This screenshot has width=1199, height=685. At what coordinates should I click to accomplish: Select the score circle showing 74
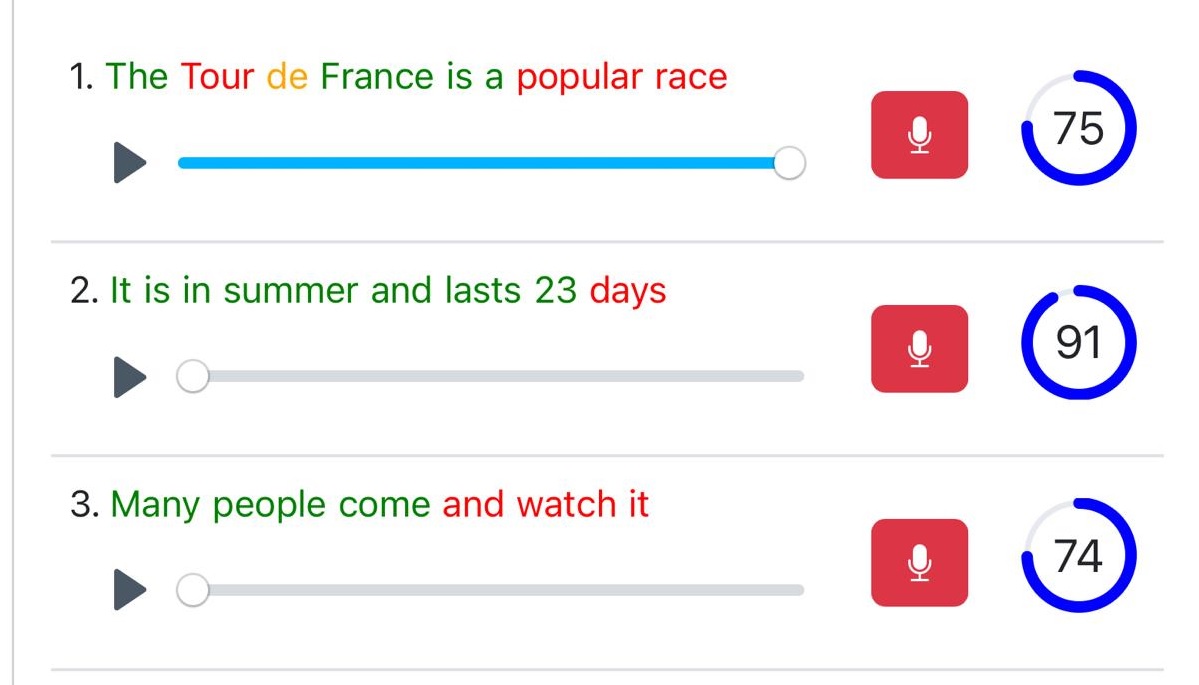click(1078, 555)
